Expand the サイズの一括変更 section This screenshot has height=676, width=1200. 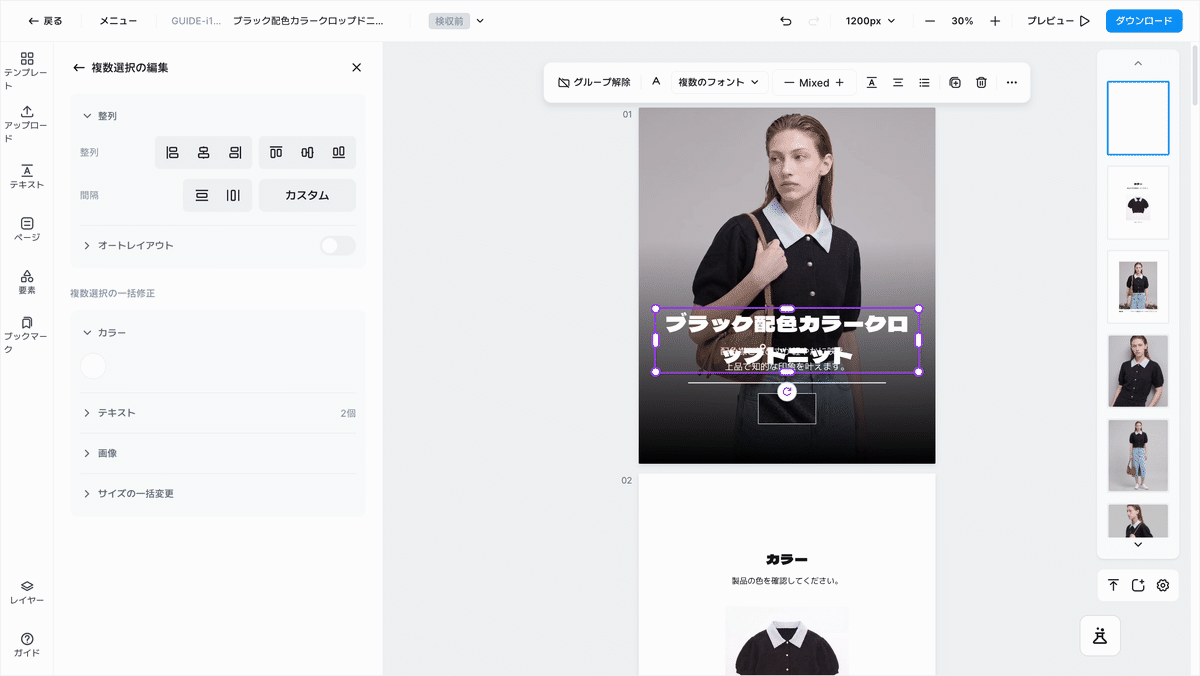coord(87,494)
